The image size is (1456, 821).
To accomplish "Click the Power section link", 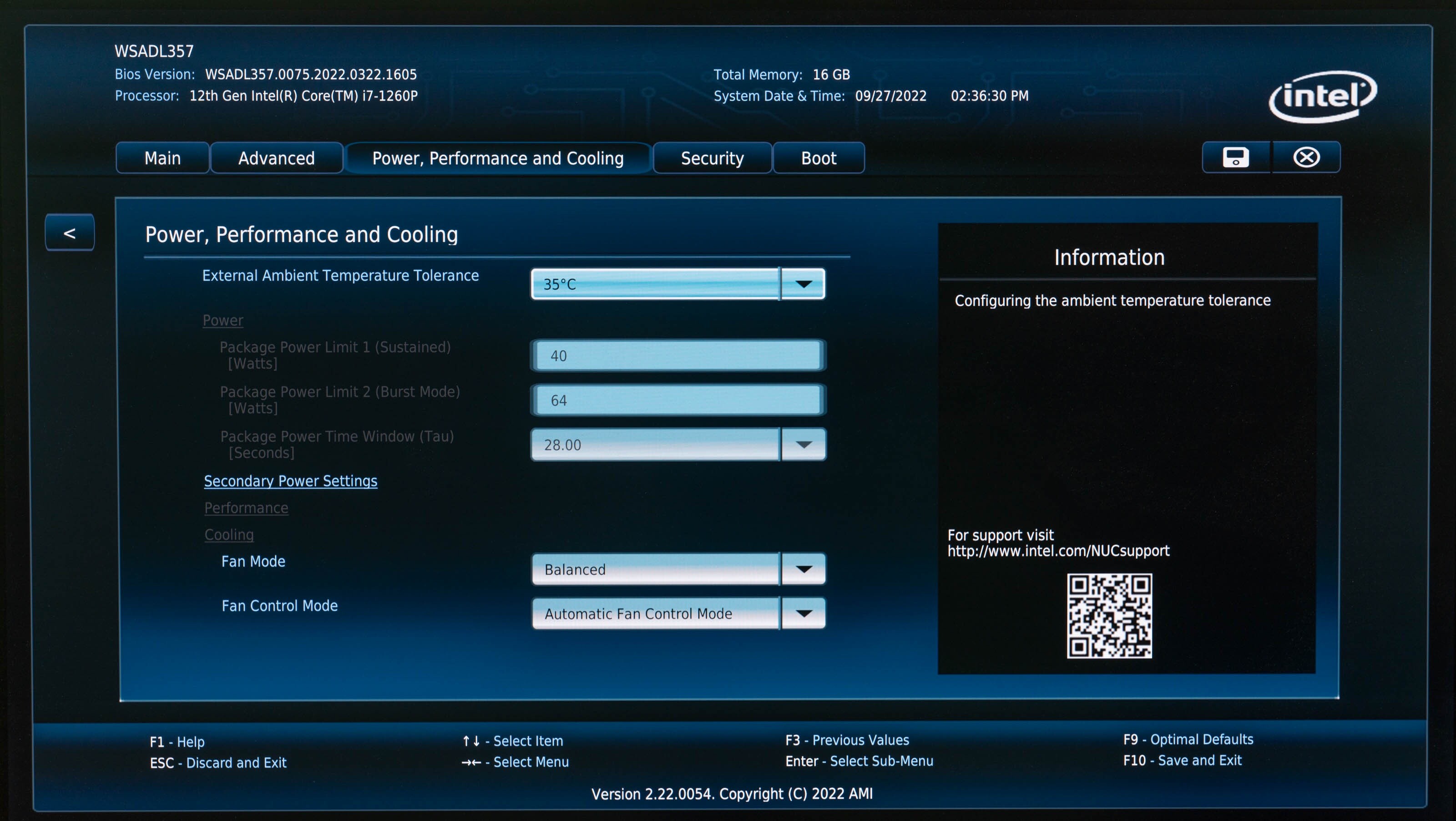I will pos(222,320).
